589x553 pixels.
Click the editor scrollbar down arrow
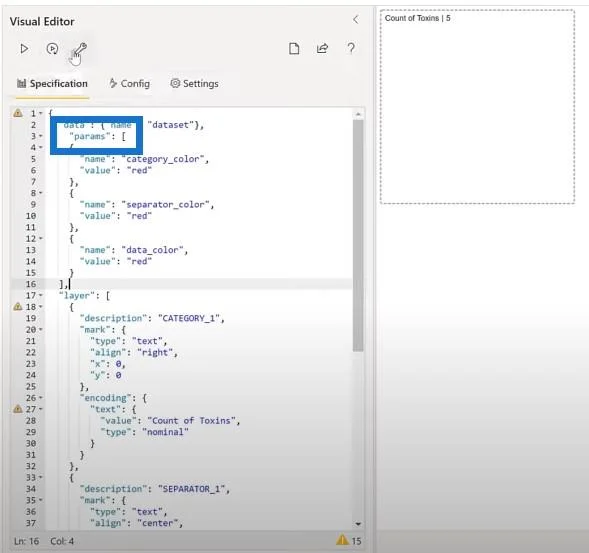click(358, 524)
